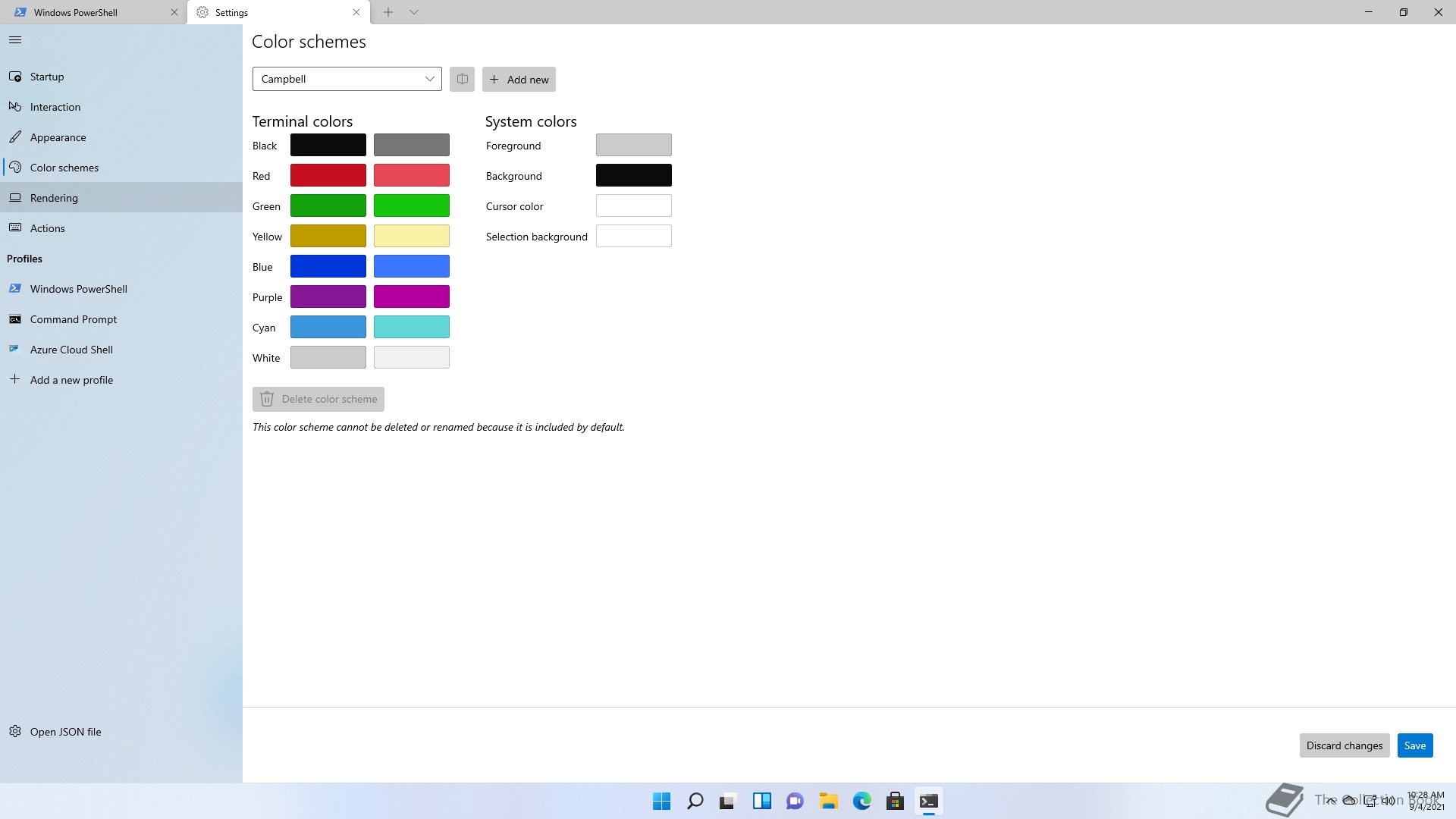The width and height of the screenshot is (1456, 819).
Task: Click Open JSON file
Action: (121, 732)
